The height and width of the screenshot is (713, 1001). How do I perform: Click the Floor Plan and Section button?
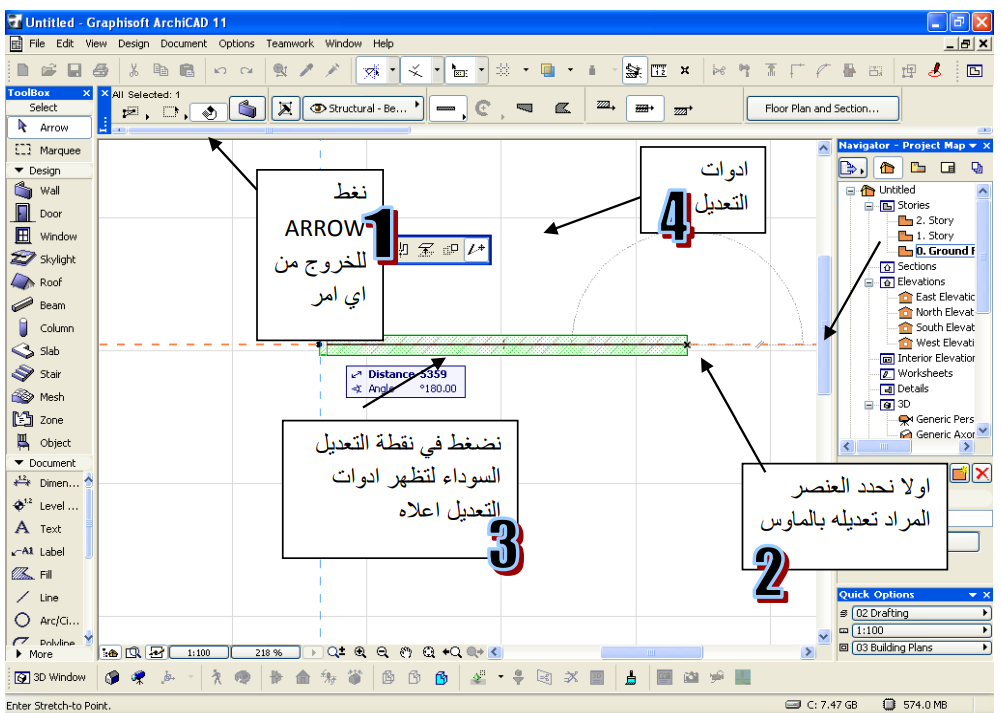(x=821, y=109)
